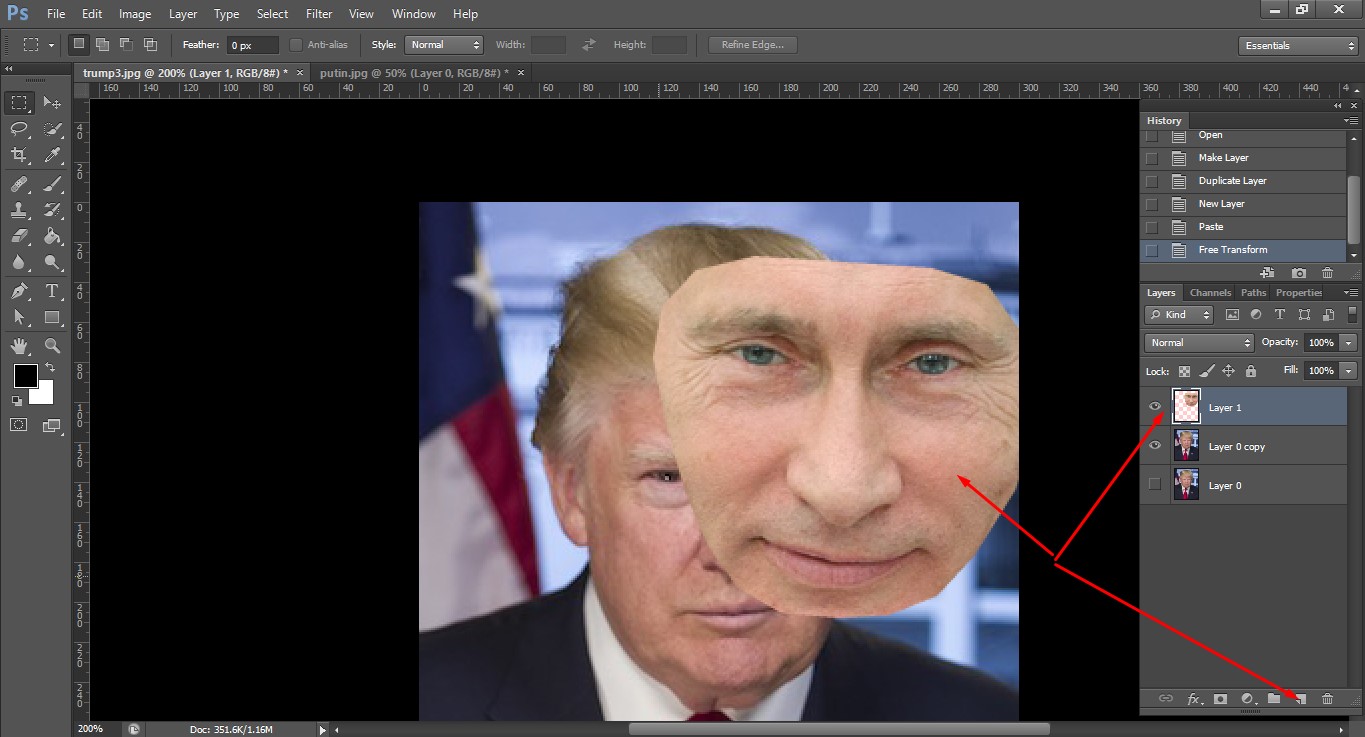The height and width of the screenshot is (737, 1365).
Task: Open the Filter menu
Action: point(319,14)
